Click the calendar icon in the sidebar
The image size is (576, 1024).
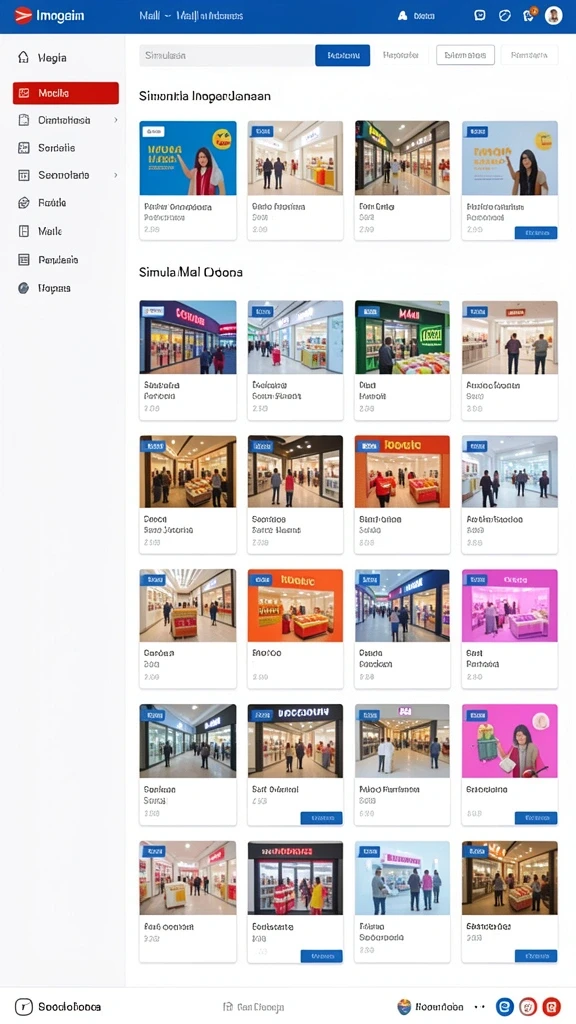click(x=24, y=175)
